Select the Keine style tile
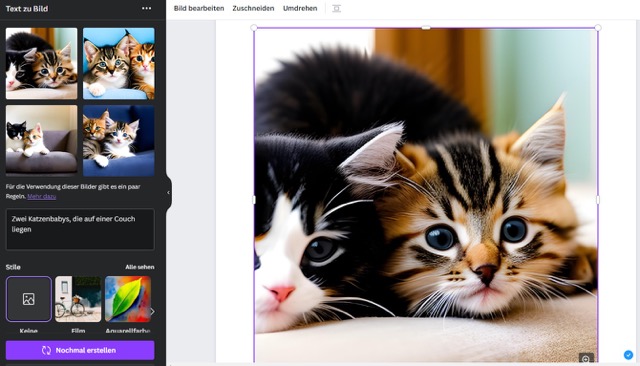This screenshot has width=640, height=366. (29, 299)
